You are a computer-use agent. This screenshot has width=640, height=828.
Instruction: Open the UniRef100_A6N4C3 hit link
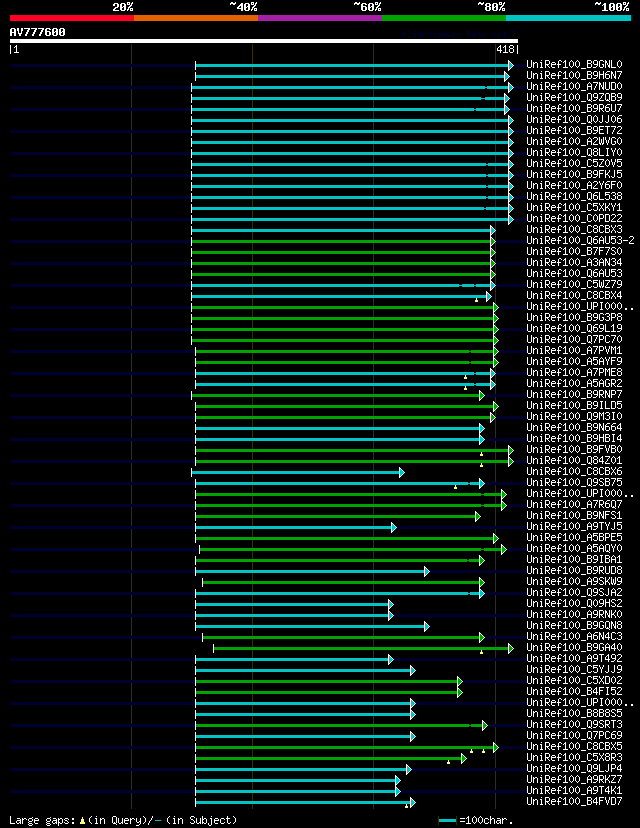click(574, 637)
